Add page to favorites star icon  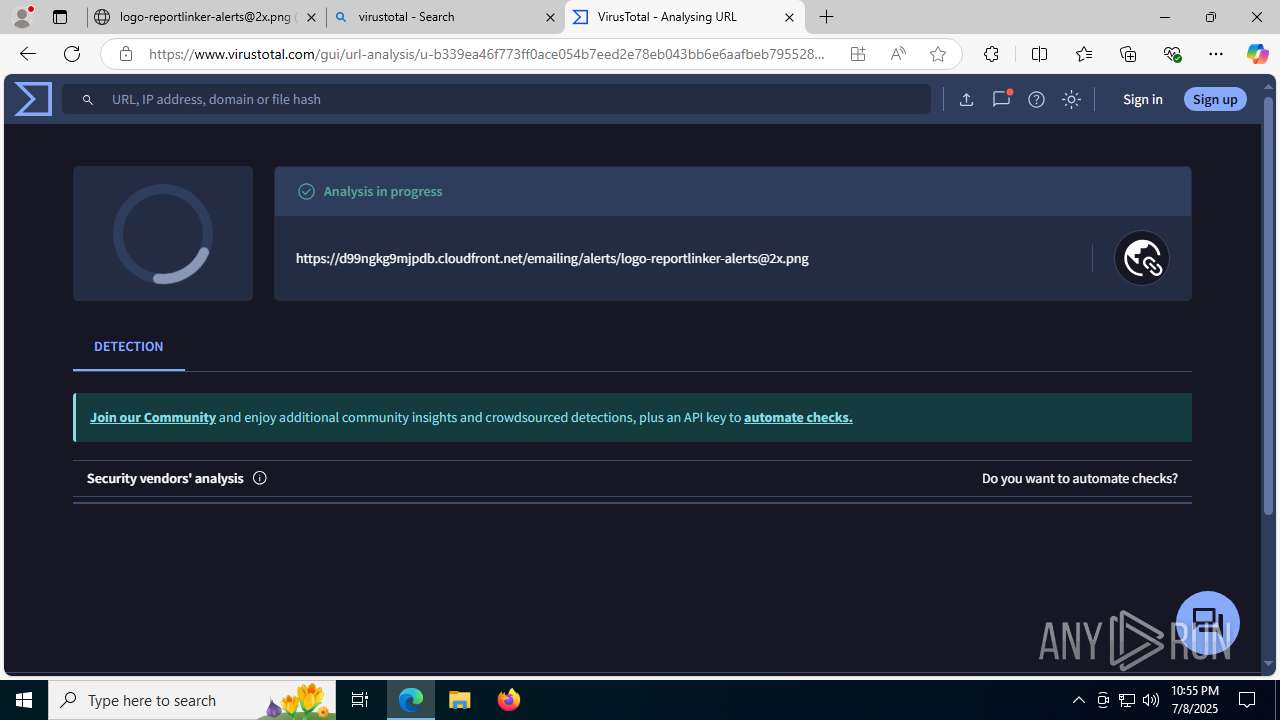pos(938,54)
